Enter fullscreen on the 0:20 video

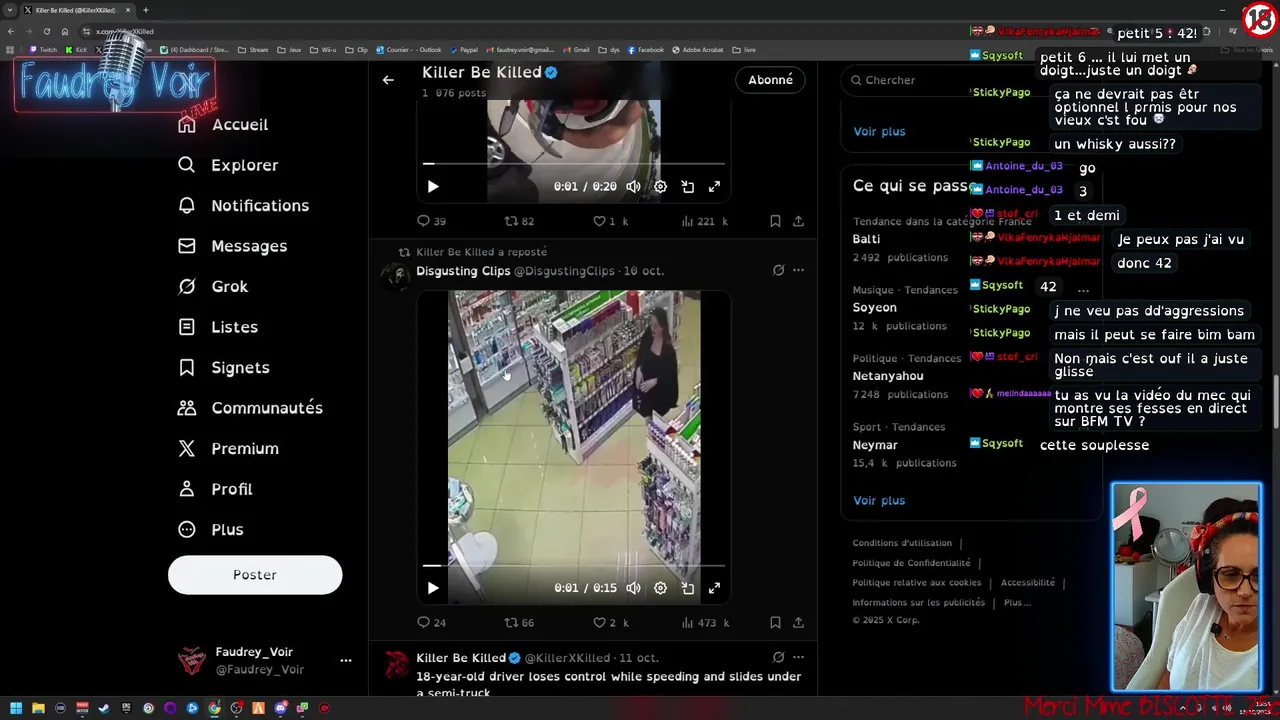(714, 186)
